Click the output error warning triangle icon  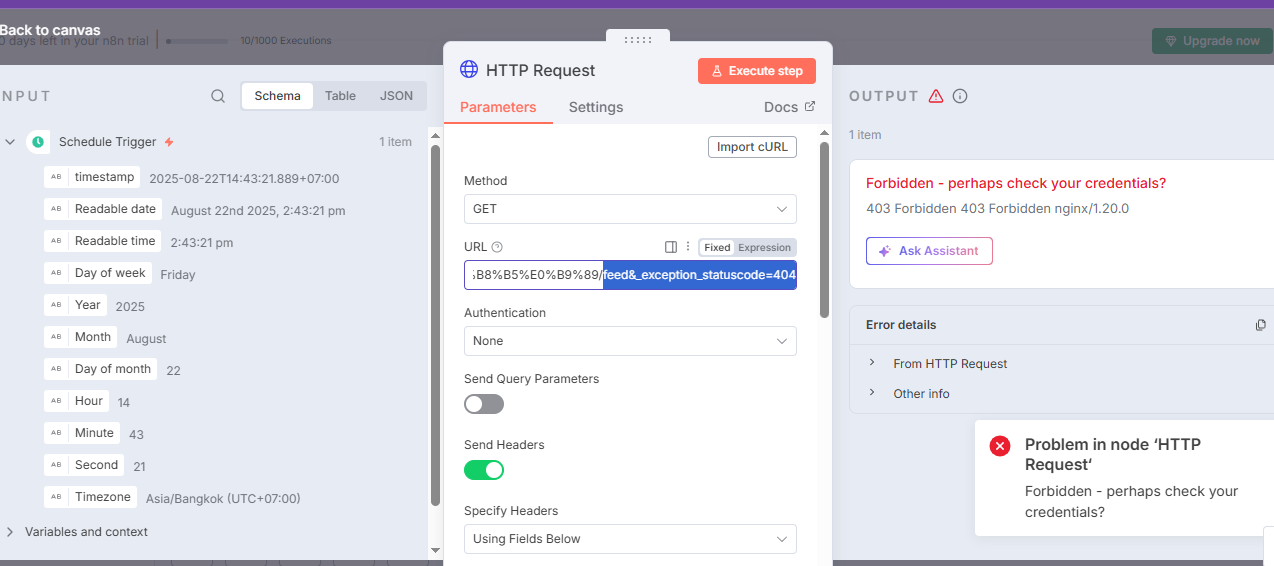tap(936, 96)
